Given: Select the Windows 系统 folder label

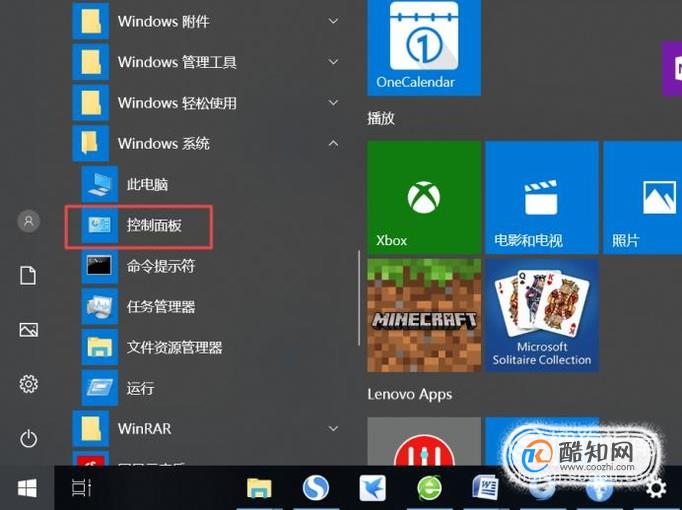Looking at the screenshot, I should pyautogui.click(x=164, y=143).
